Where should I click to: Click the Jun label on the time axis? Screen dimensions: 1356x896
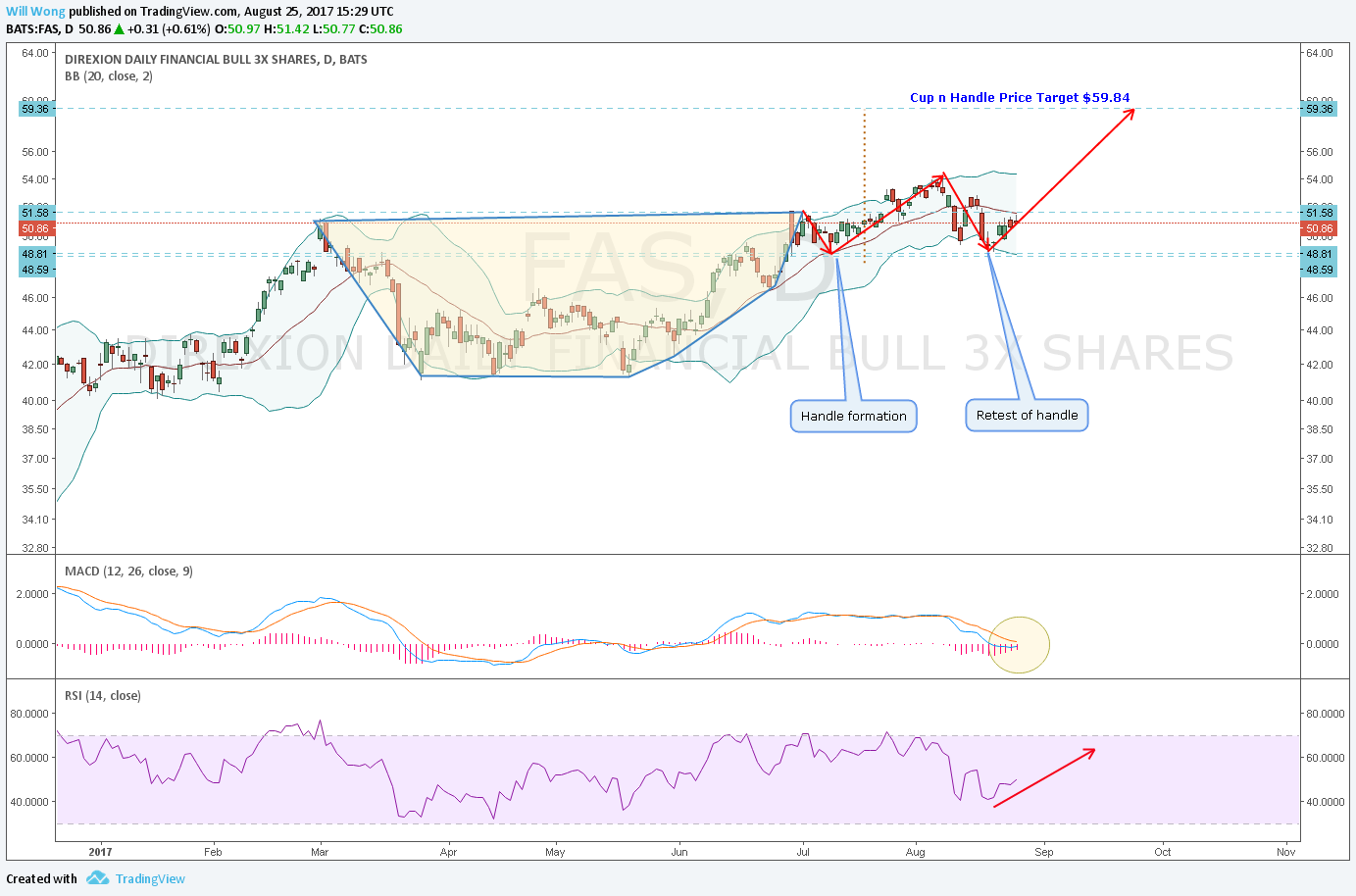[679, 852]
